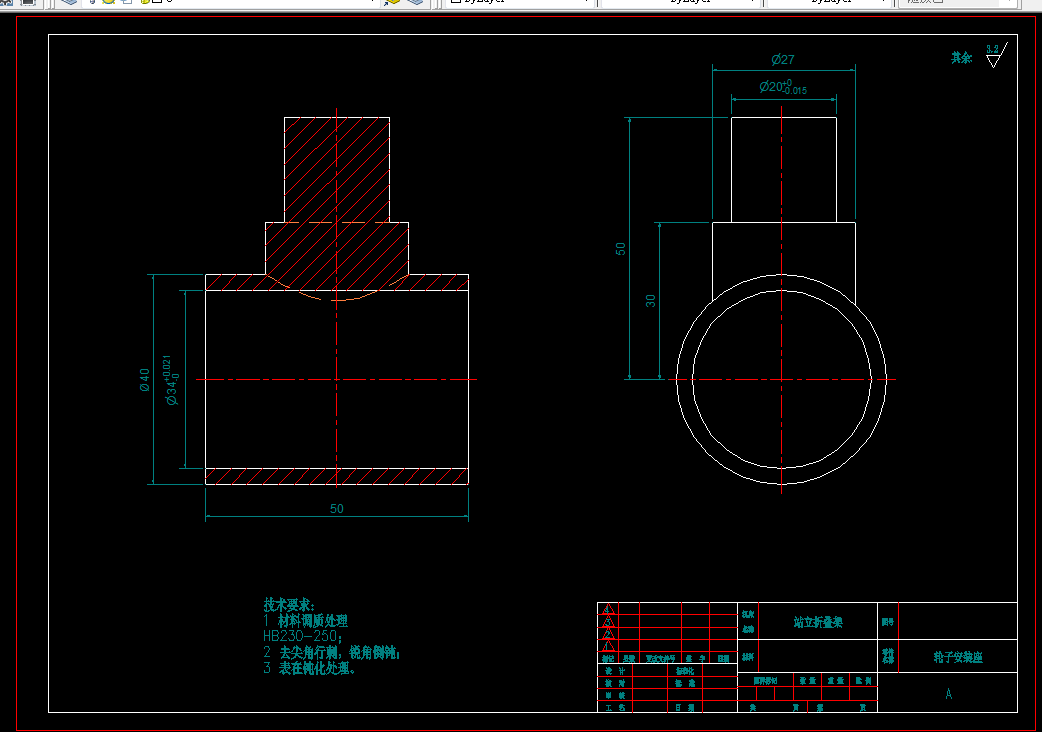Click revision triangle marked 3
Viewport: 1042px width, 732px height.
click(x=608, y=621)
